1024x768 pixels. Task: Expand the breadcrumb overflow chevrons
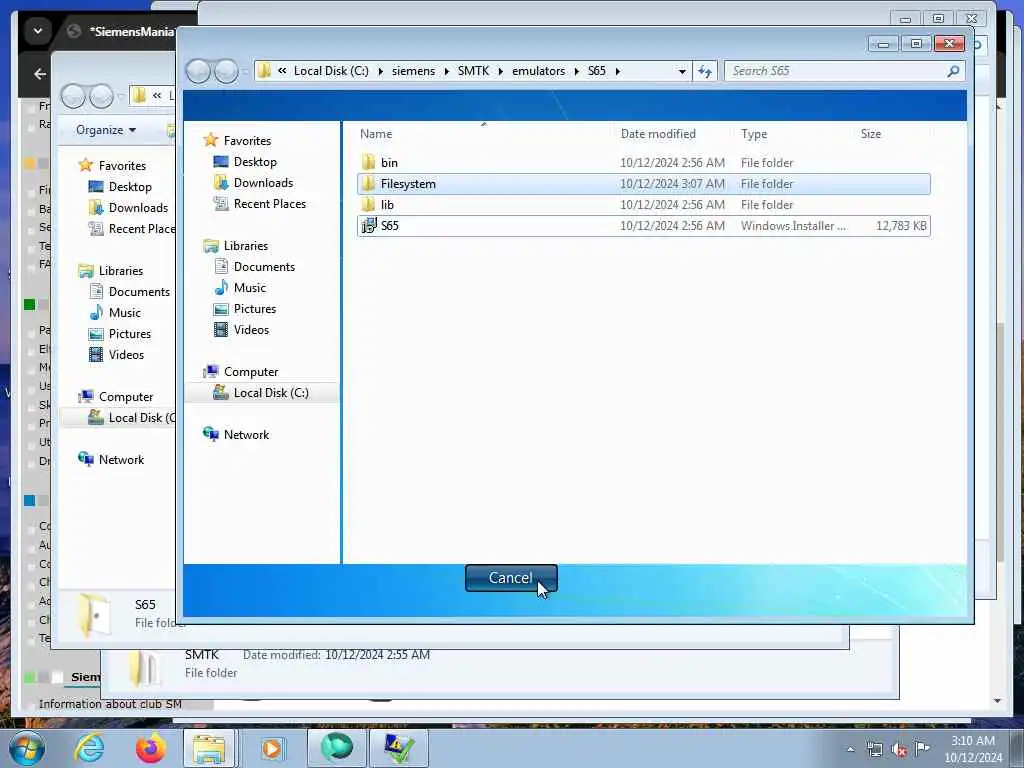pyautogui.click(x=282, y=71)
